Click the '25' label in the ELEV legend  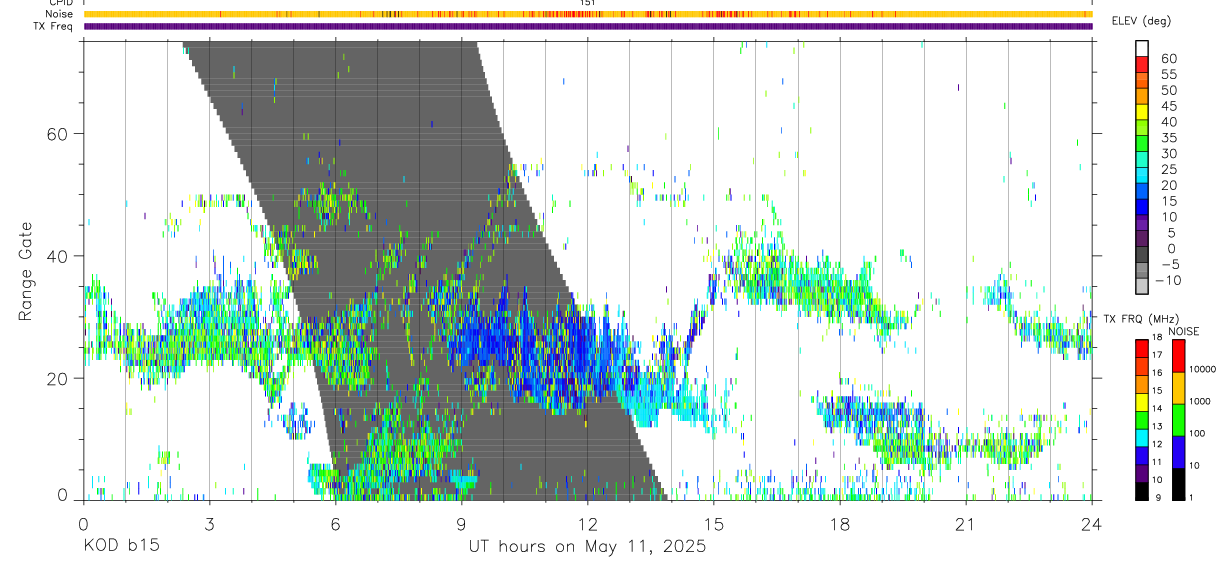pos(1168,169)
